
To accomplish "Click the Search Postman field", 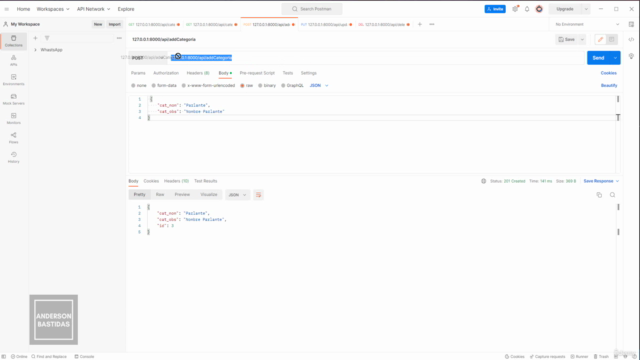I will click(x=312, y=9).
